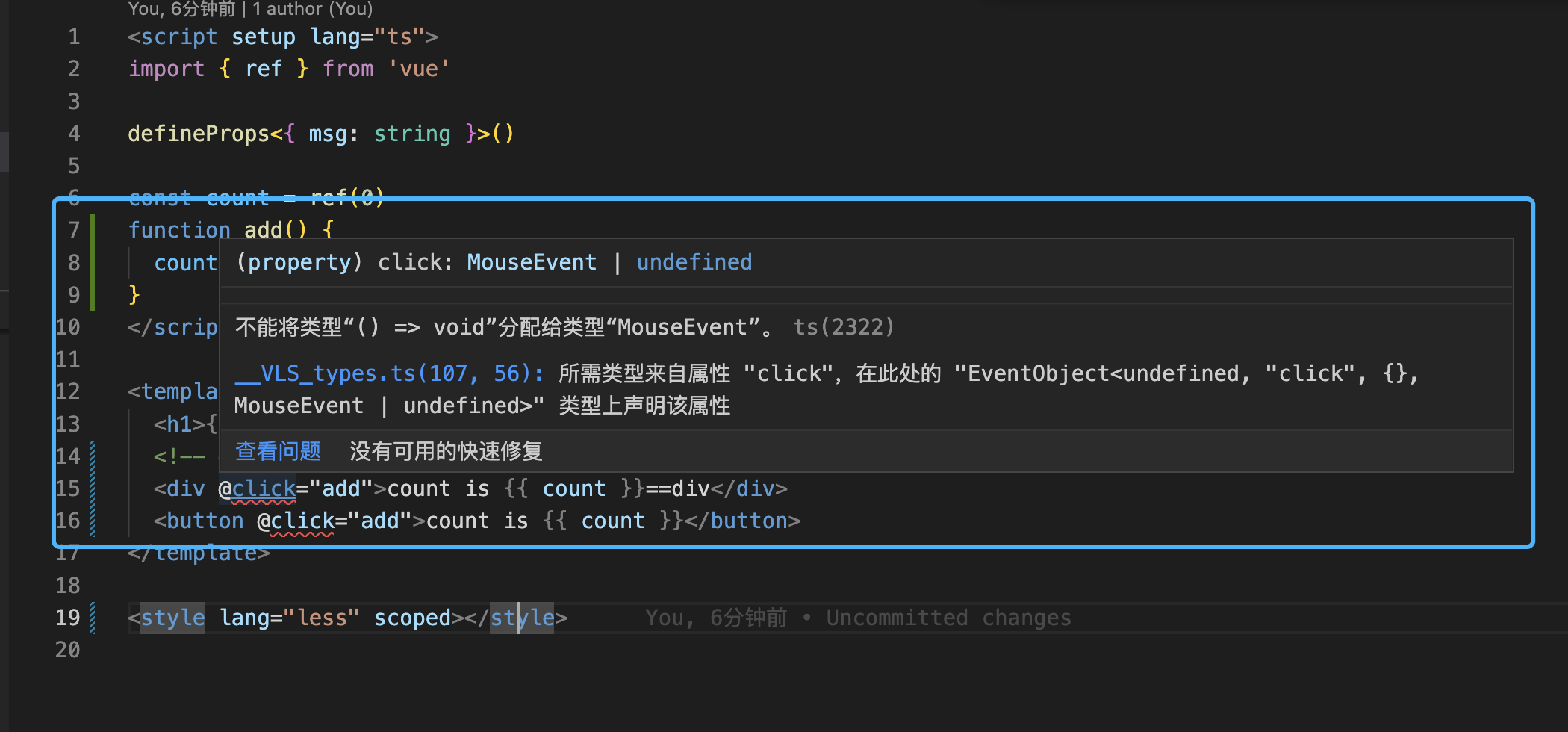The width and height of the screenshot is (1568, 732).
Task: Click the green change bar beside line 8
Action: (x=93, y=263)
